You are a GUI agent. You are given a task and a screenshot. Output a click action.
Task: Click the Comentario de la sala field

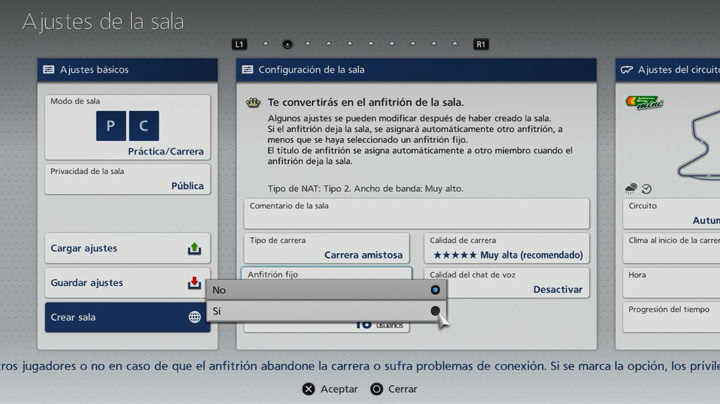pyautogui.click(x=416, y=213)
